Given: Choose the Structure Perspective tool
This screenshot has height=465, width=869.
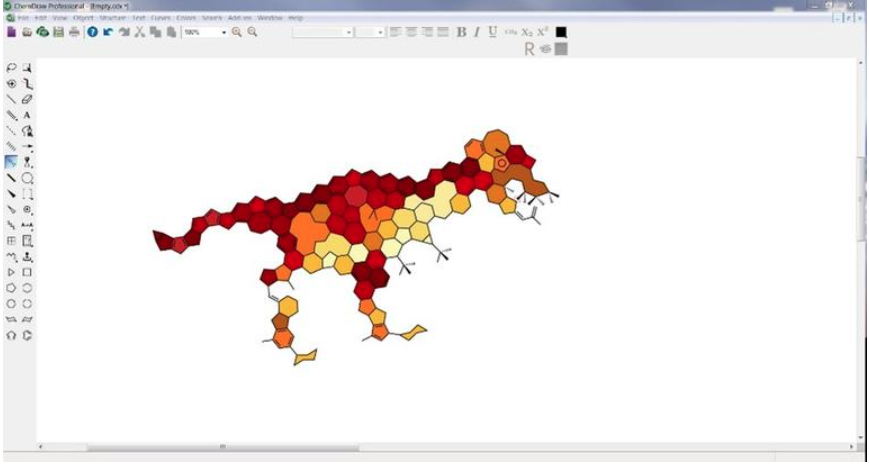Looking at the screenshot, I should [x=11, y=84].
